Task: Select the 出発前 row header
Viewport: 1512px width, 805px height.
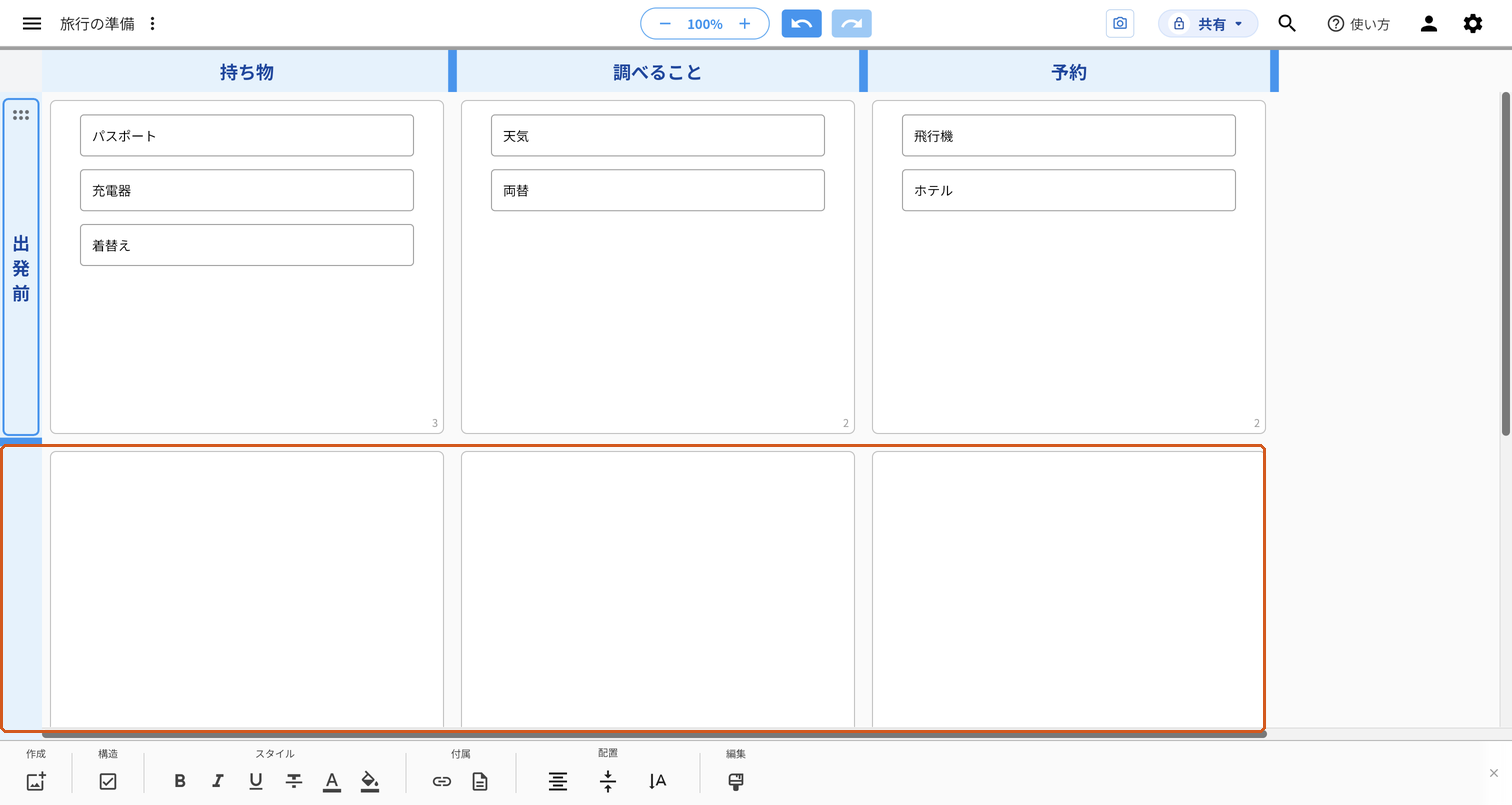Action: [x=21, y=268]
